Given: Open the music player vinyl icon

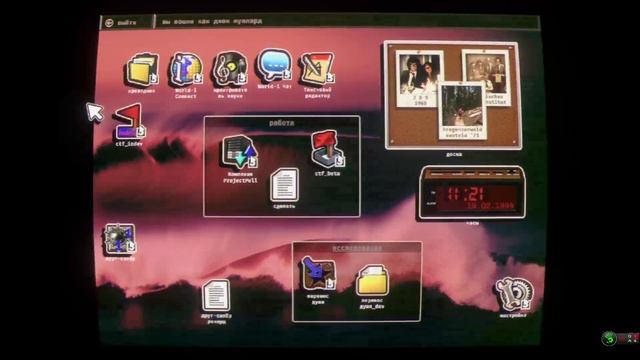Looking at the screenshot, I should (x=230, y=69).
